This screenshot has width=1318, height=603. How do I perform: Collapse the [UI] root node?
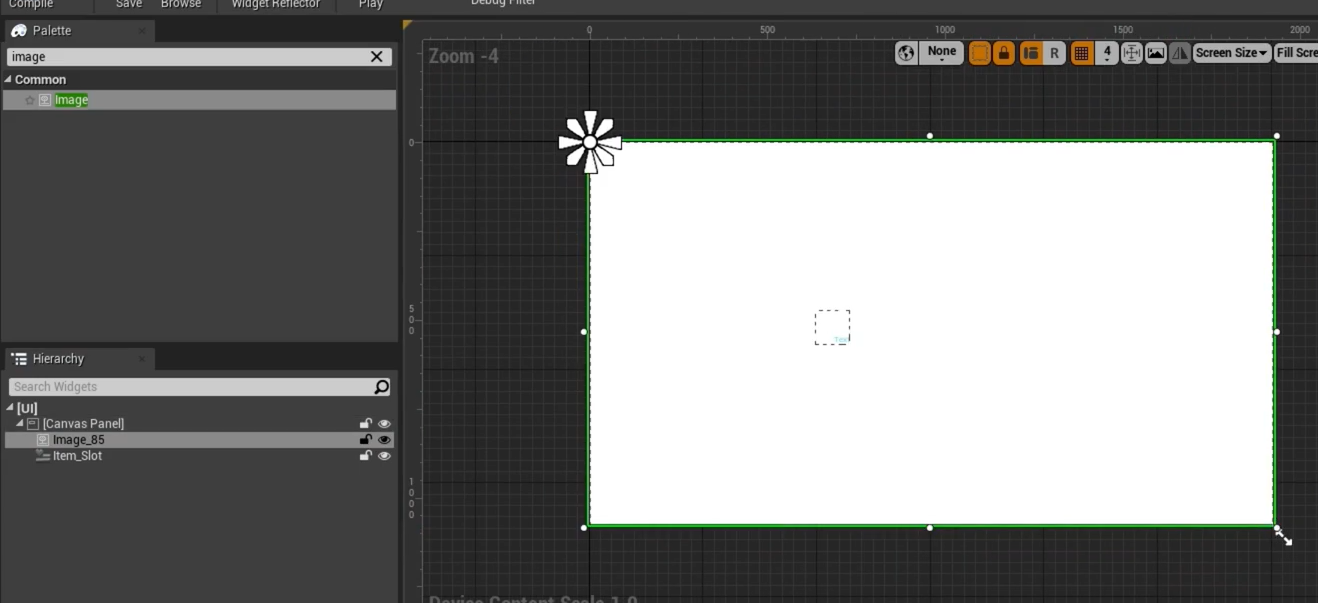[10, 408]
